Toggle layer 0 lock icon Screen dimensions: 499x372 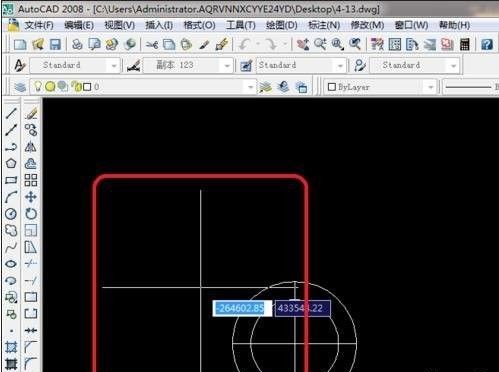point(77,87)
